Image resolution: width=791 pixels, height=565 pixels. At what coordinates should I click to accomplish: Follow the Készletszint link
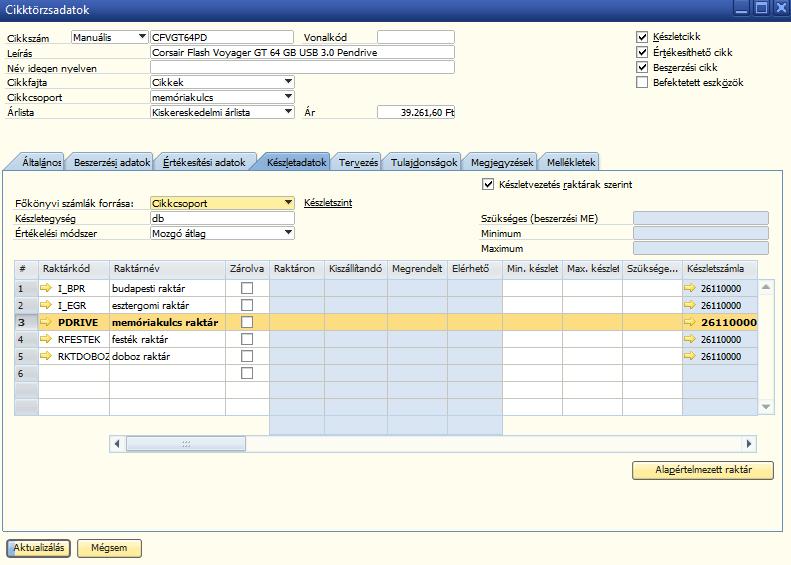coord(328,203)
